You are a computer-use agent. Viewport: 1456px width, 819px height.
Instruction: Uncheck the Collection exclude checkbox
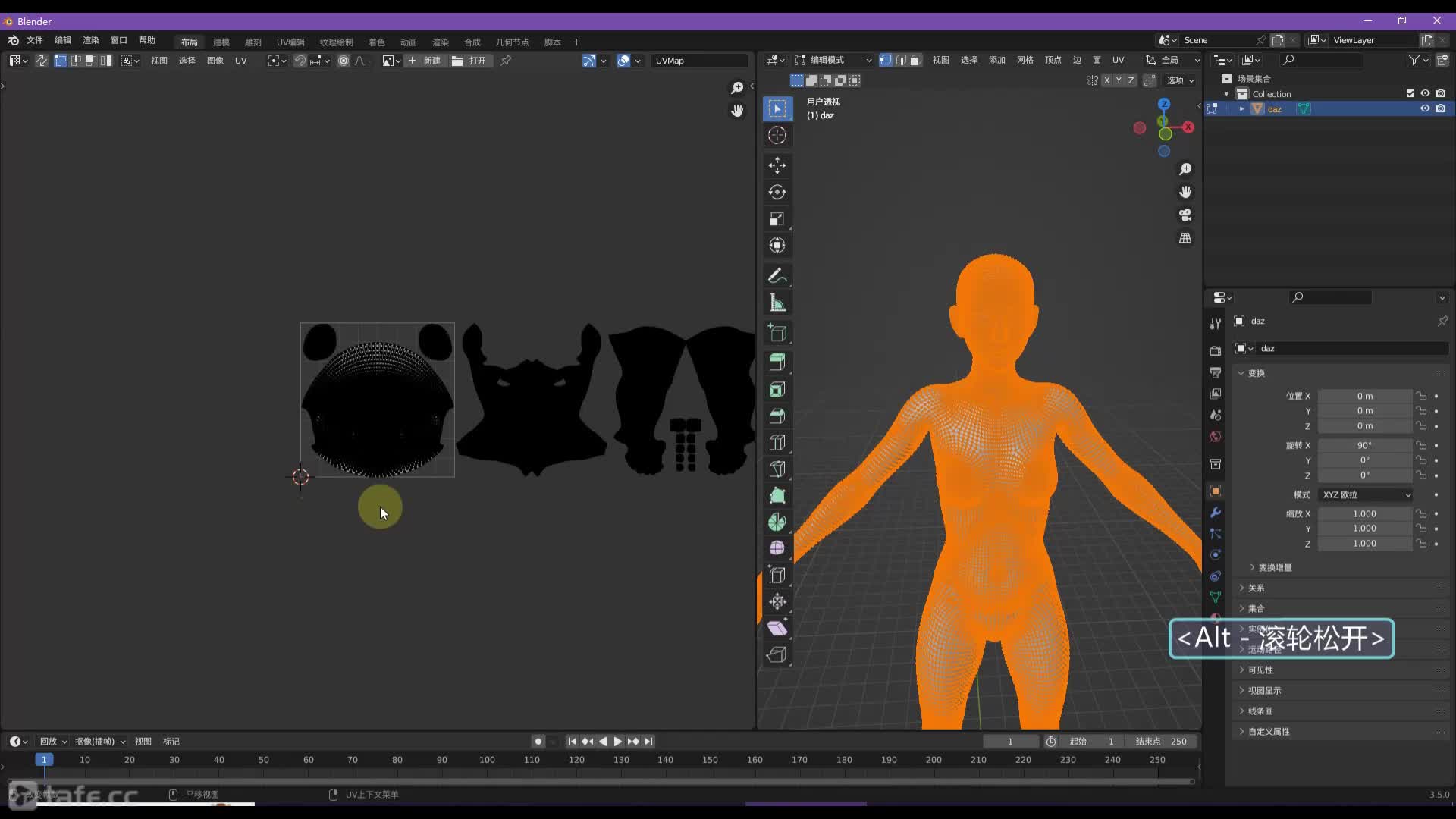pyautogui.click(x=1410, y=93)
